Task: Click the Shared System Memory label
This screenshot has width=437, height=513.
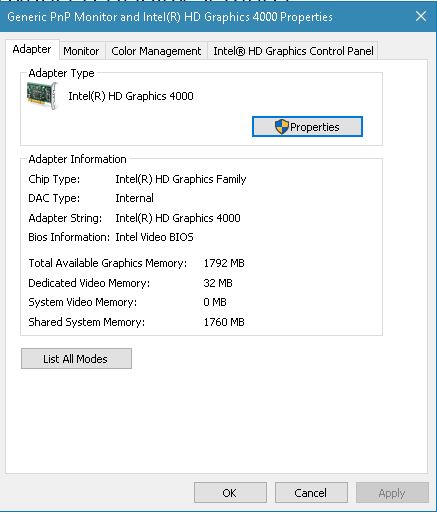Action: coord(87,322)
